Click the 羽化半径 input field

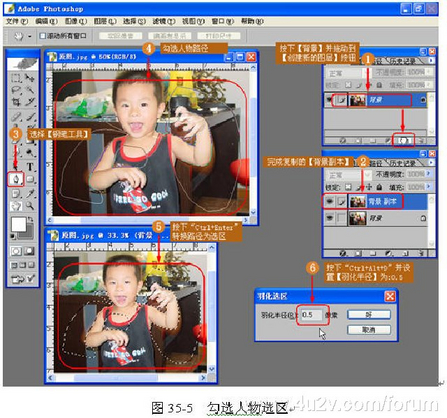(311, 315)
